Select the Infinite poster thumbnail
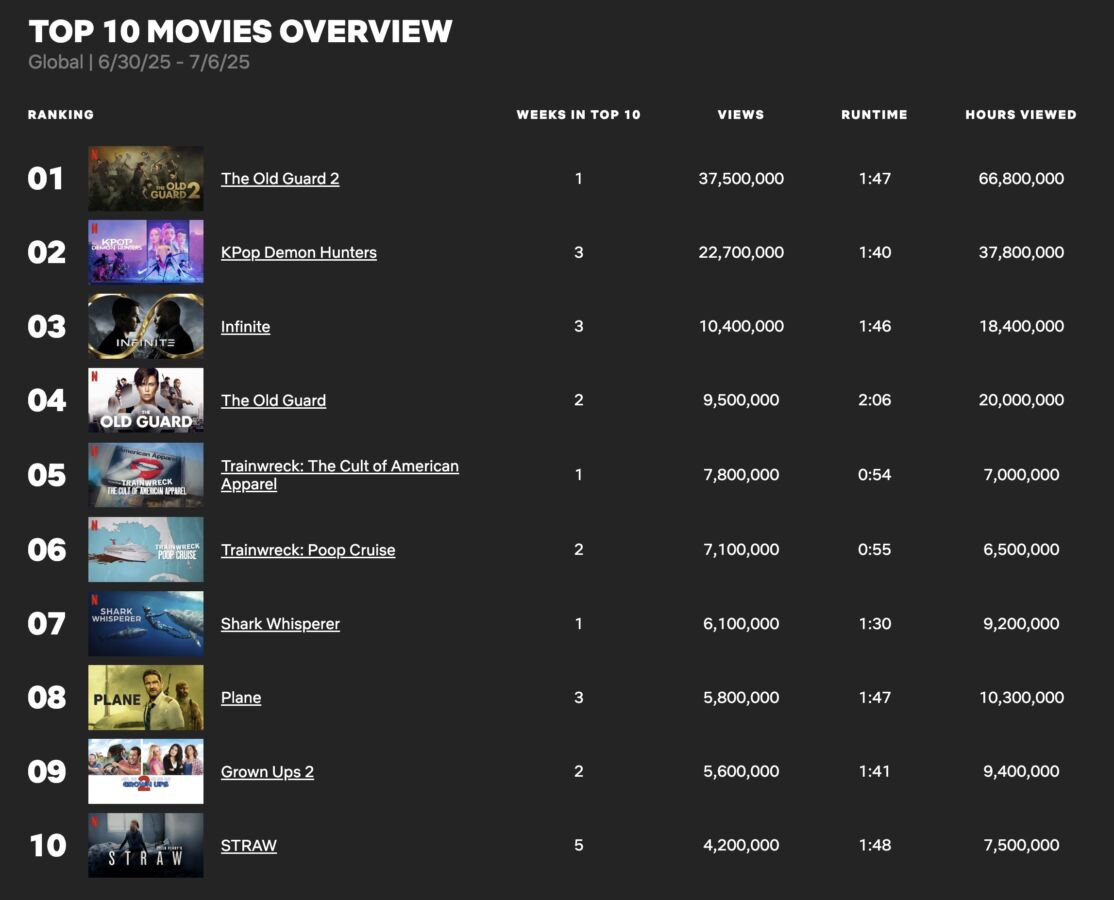 click(146, 326)
